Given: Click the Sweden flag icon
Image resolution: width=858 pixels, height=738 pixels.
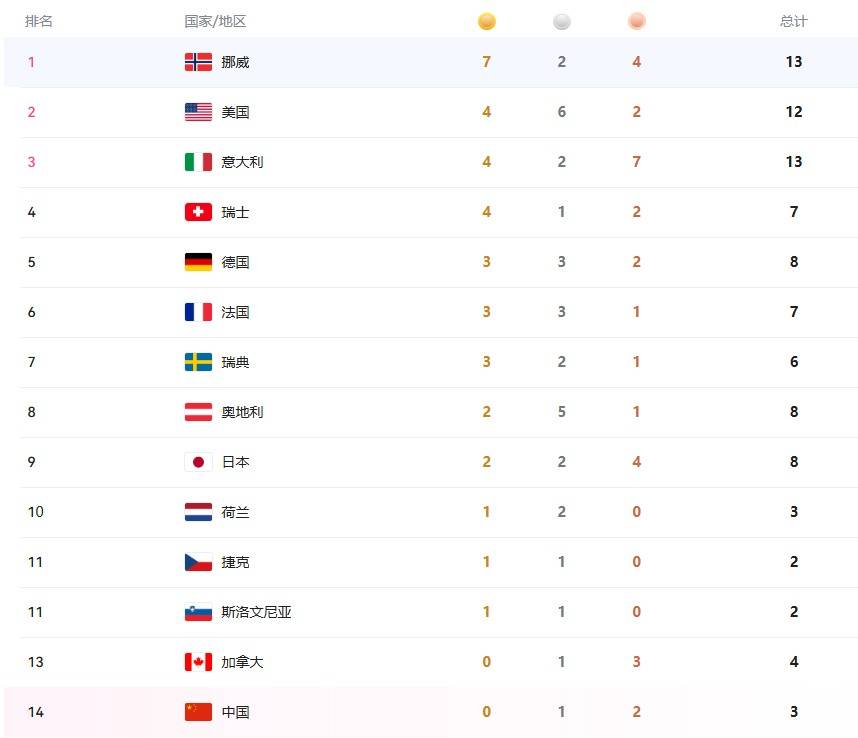Looking at the screenshot, I should tap(198, 362).
